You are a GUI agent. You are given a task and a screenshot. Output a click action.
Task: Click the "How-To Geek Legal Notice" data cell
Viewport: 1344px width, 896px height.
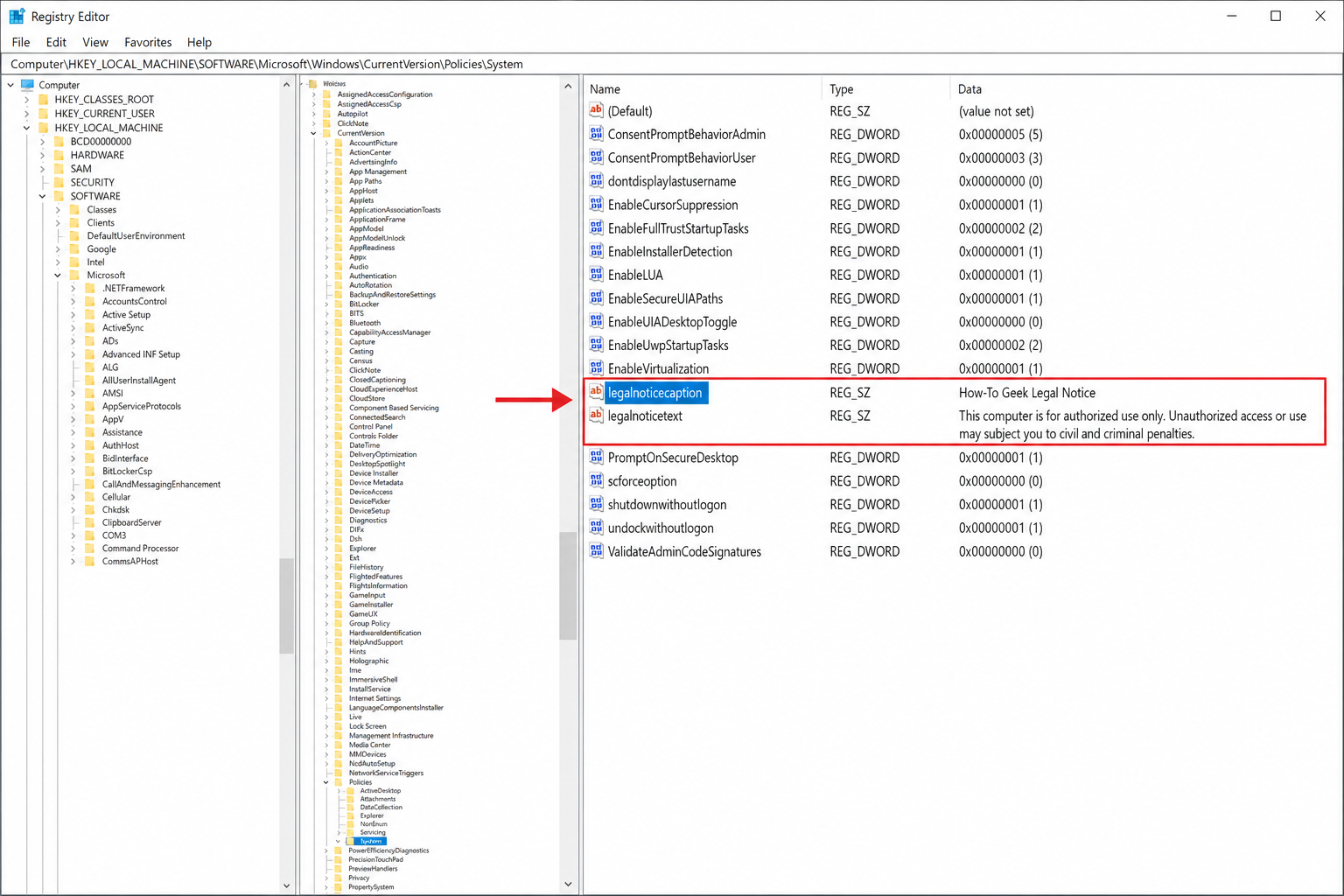pyautogui.click(x=1027, y=393)
